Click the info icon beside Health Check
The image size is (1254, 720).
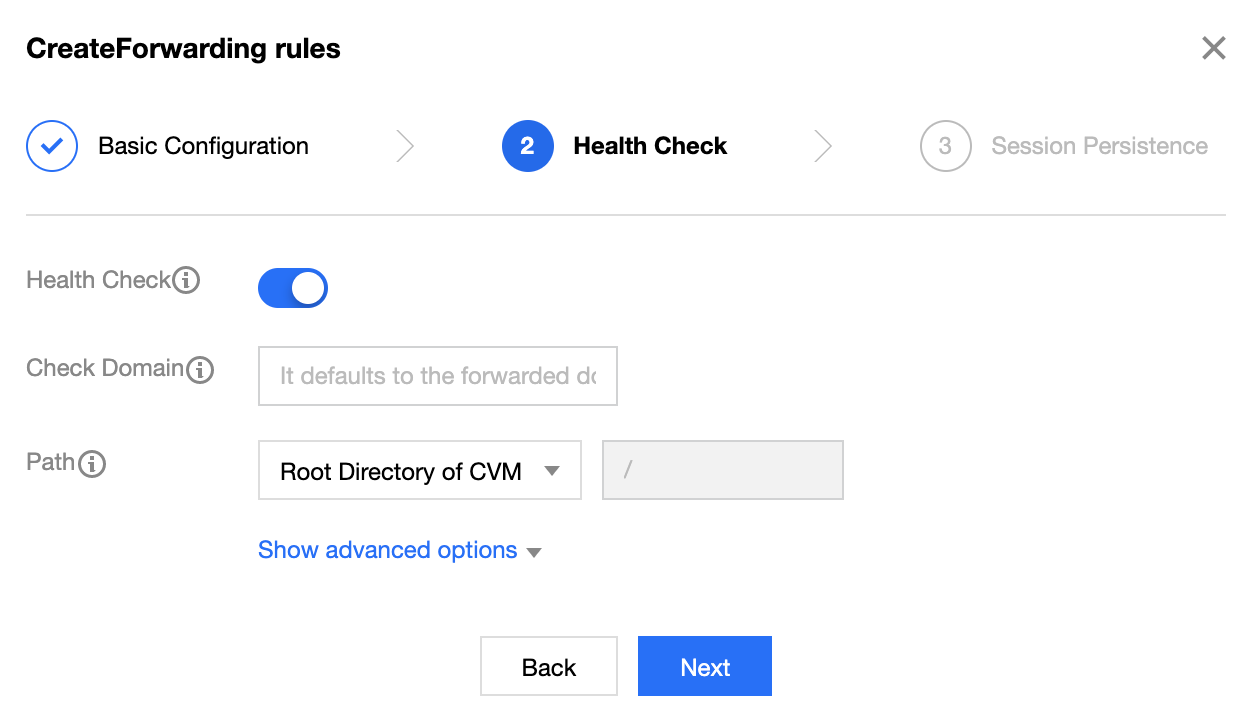tap(186, 281)
